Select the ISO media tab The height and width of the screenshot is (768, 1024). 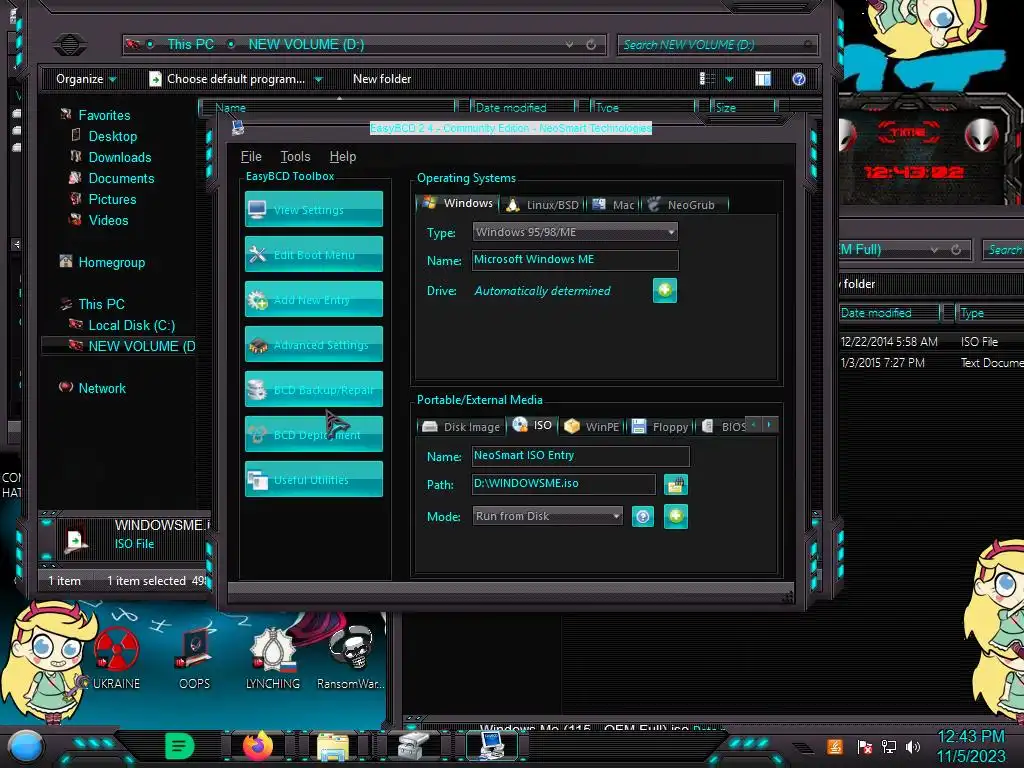[532, 425]
